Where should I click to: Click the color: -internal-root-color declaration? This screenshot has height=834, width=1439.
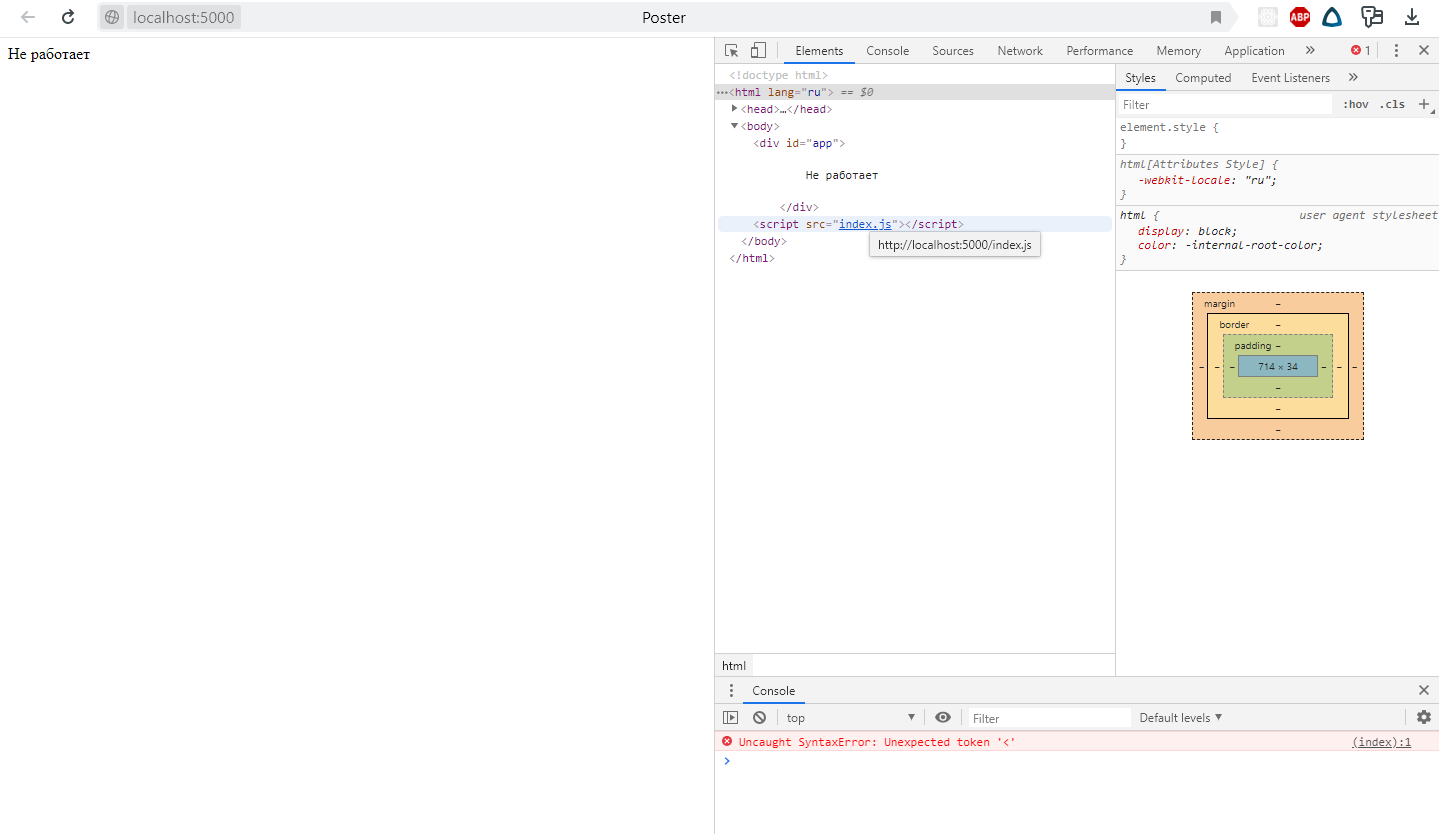click(x=1230, y=245)
